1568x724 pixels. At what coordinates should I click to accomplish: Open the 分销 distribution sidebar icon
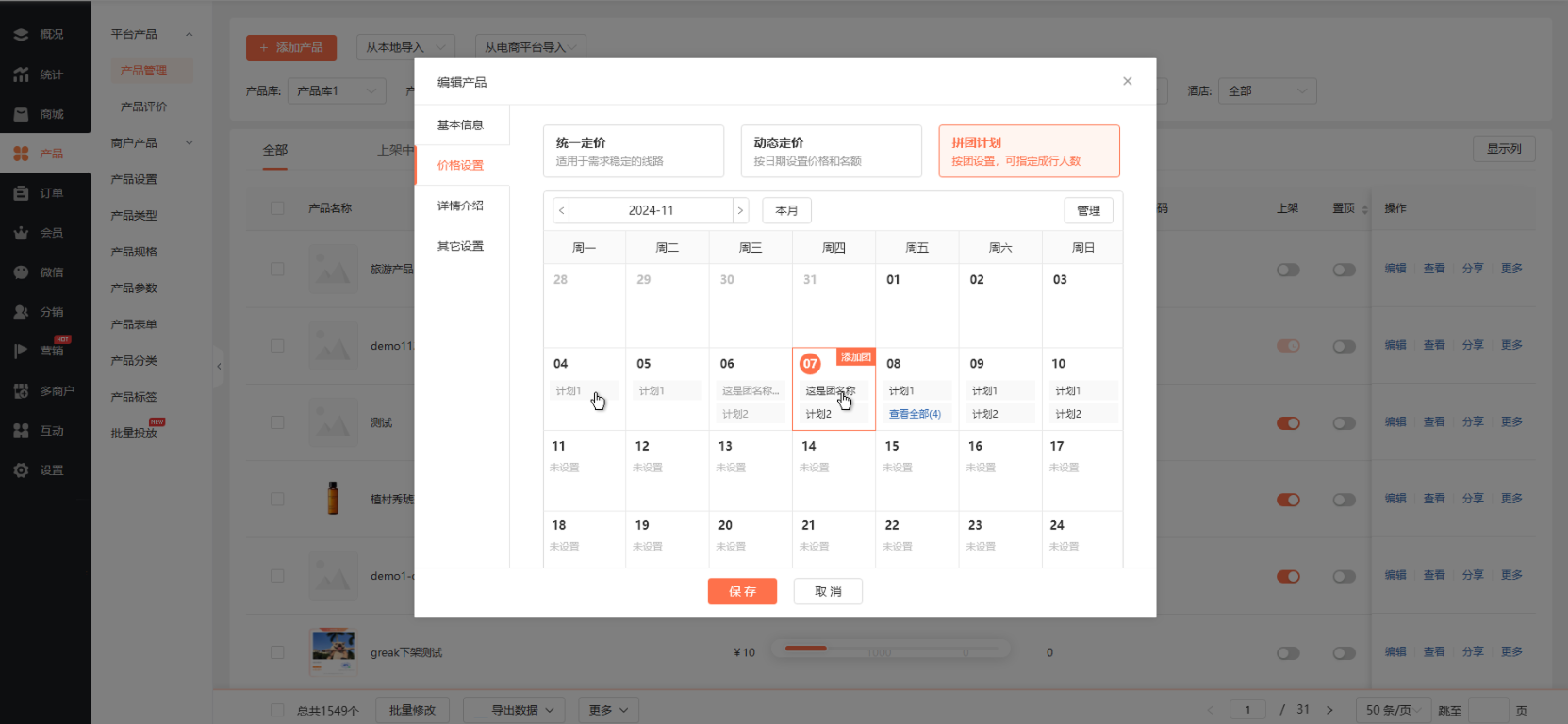(x=21, y=312)
